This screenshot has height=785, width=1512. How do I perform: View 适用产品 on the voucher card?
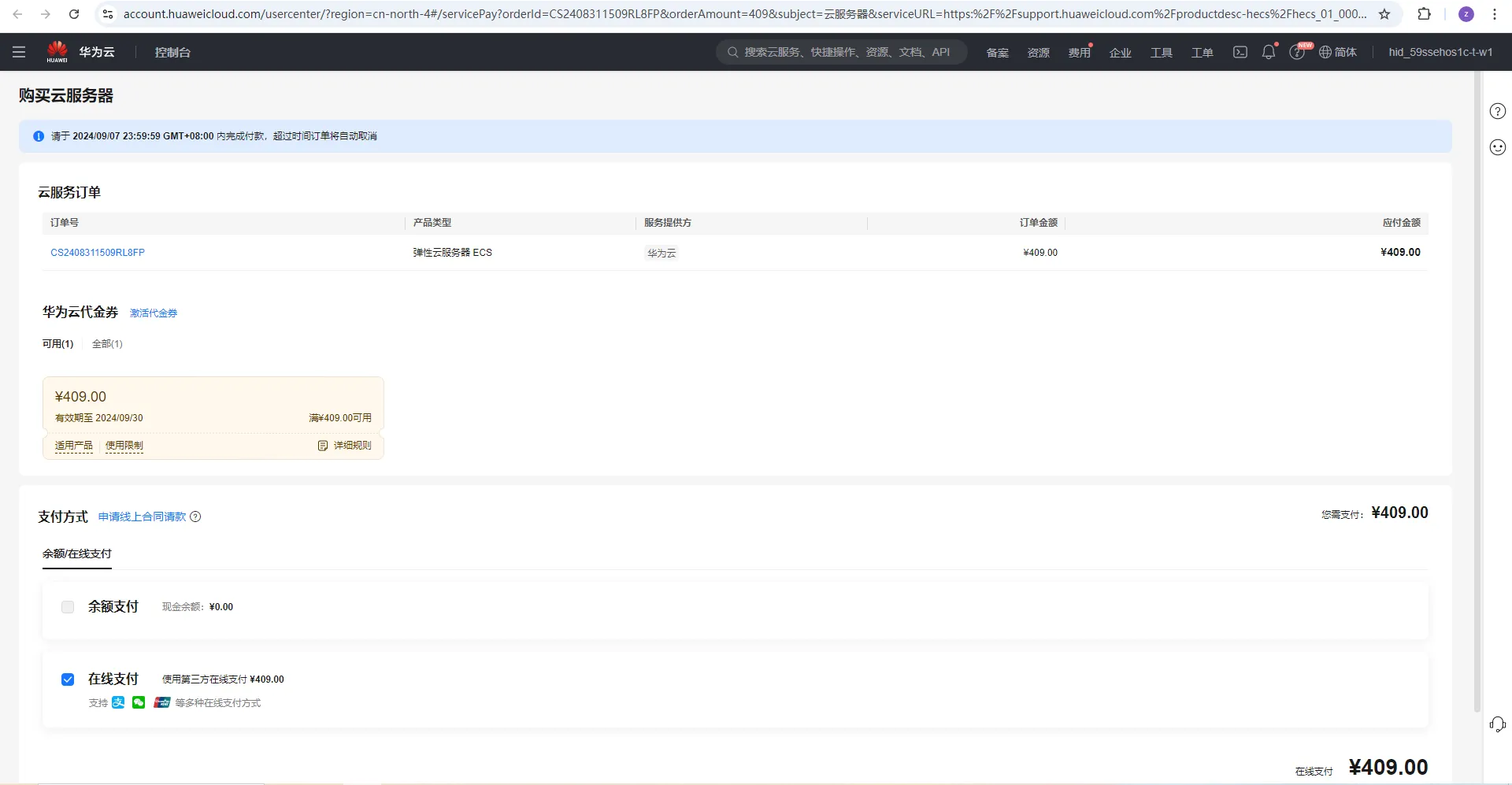point(74,446)
